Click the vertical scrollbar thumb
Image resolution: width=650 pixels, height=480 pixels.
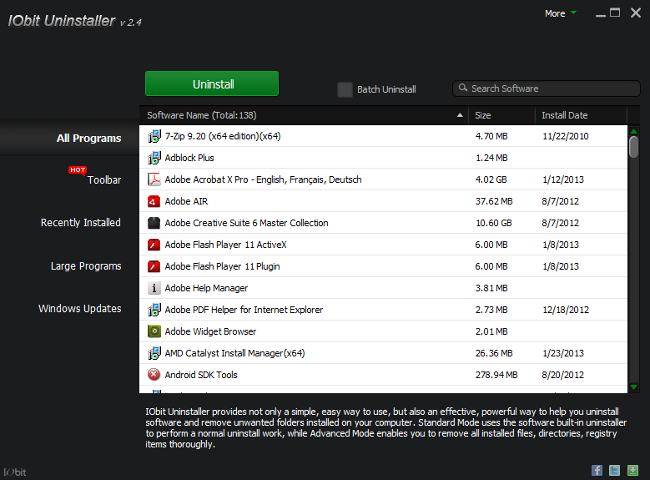pos(633,147)
